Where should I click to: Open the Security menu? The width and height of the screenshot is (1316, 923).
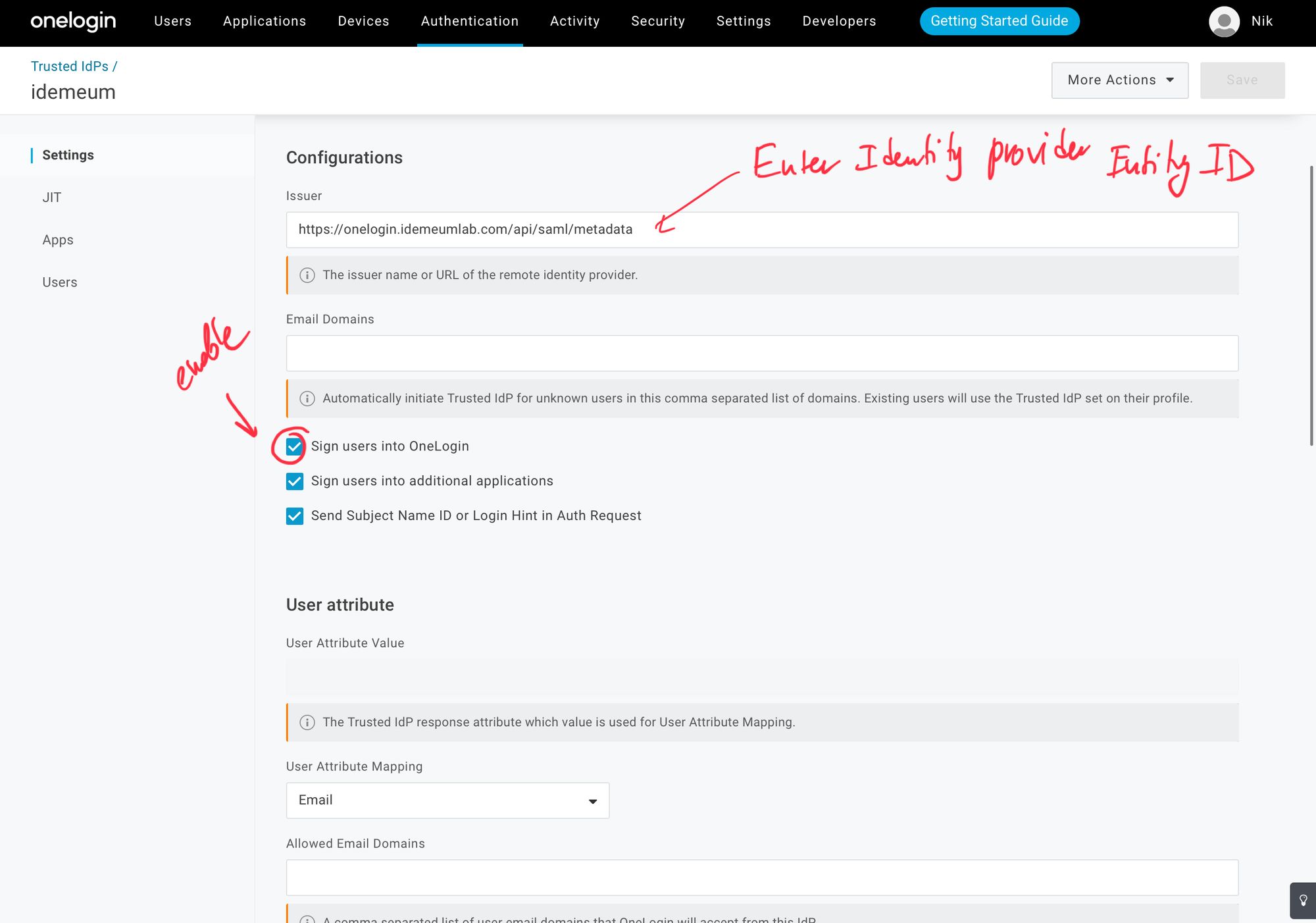point(658,21)
